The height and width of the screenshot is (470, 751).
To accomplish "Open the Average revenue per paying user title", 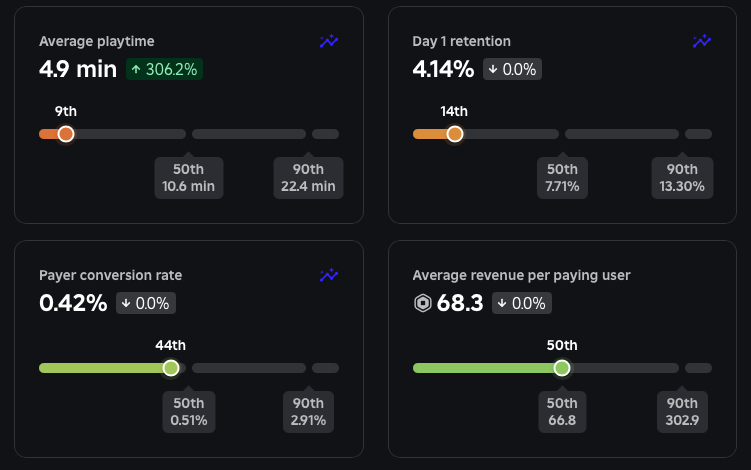I will pos(521,275).
